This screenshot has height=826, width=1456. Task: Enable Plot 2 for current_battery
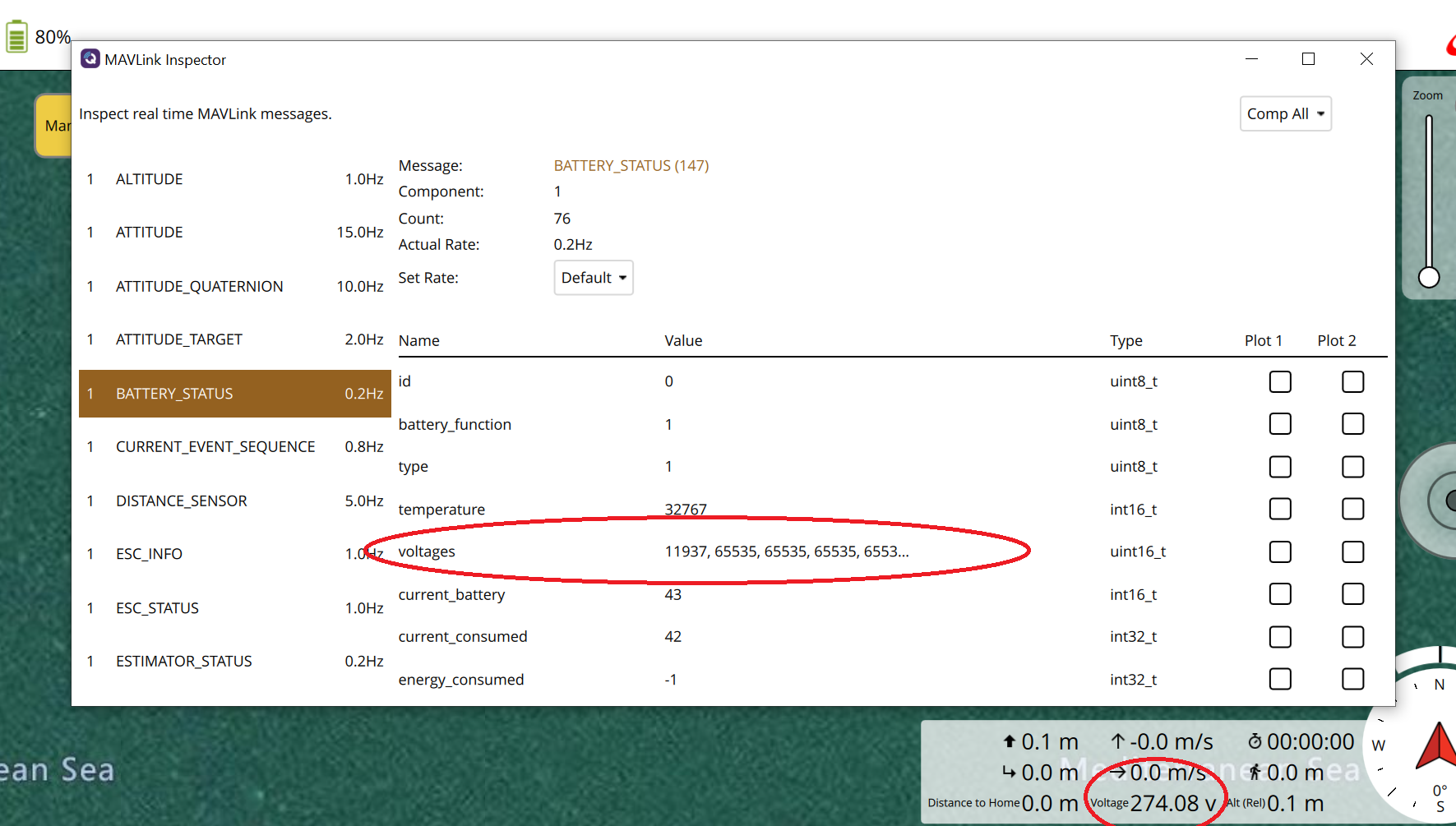(x=1352, y=594)
